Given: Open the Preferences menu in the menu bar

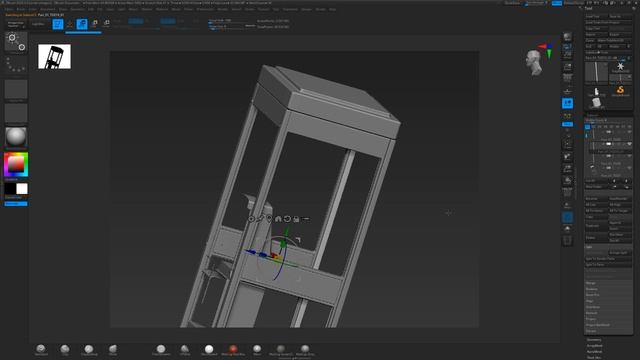Looking at the screenshot, I should (x=205, y=9).
